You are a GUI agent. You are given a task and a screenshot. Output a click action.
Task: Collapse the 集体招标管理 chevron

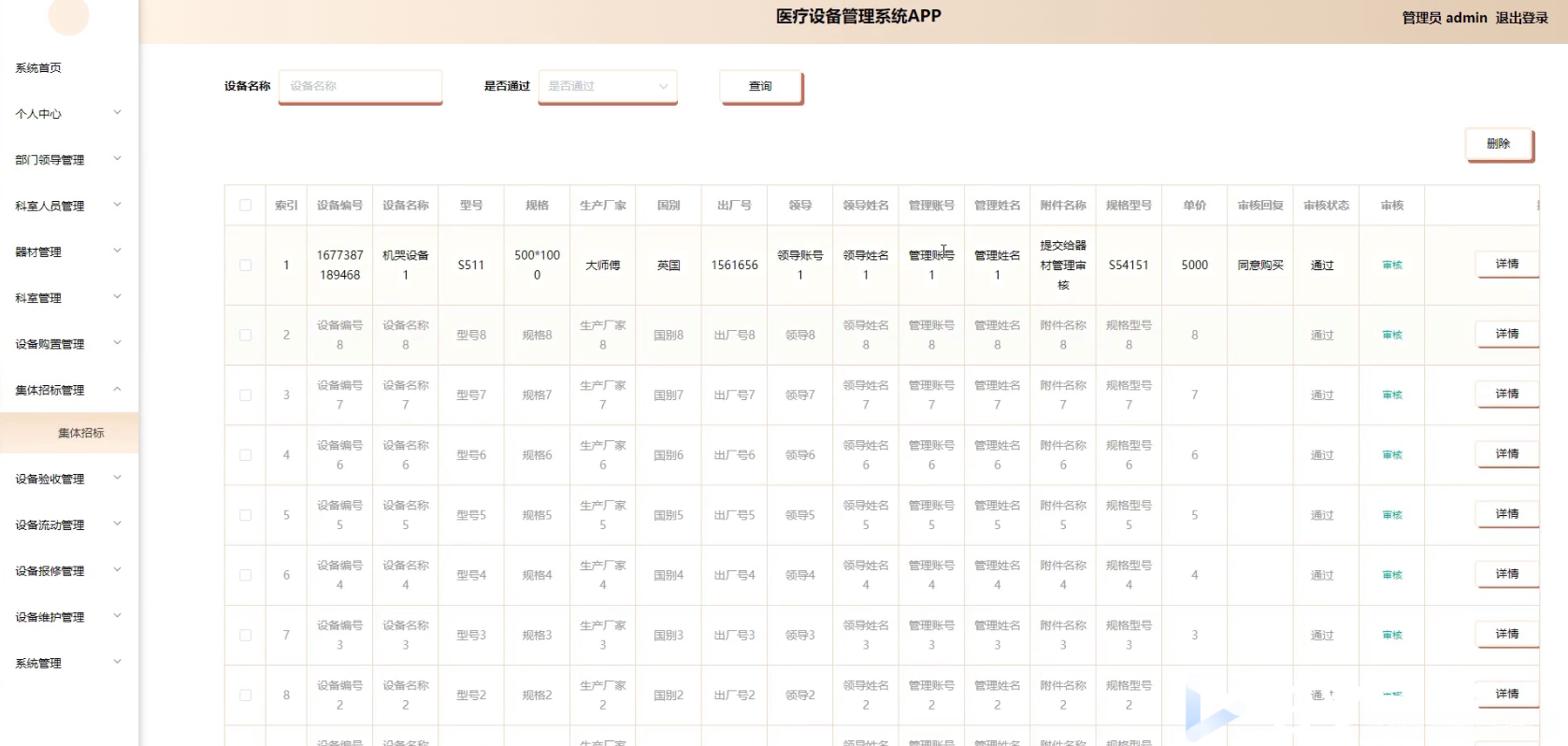(117, 389)
